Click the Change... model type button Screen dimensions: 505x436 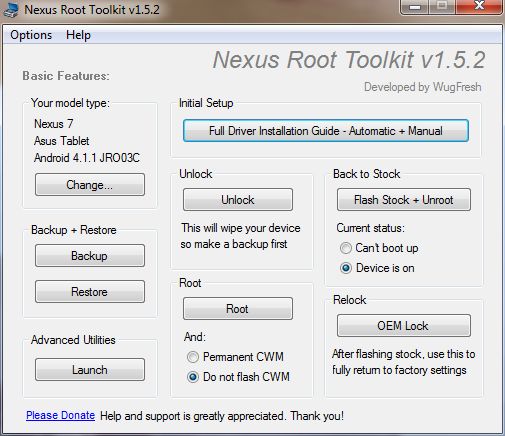(90, 184)
